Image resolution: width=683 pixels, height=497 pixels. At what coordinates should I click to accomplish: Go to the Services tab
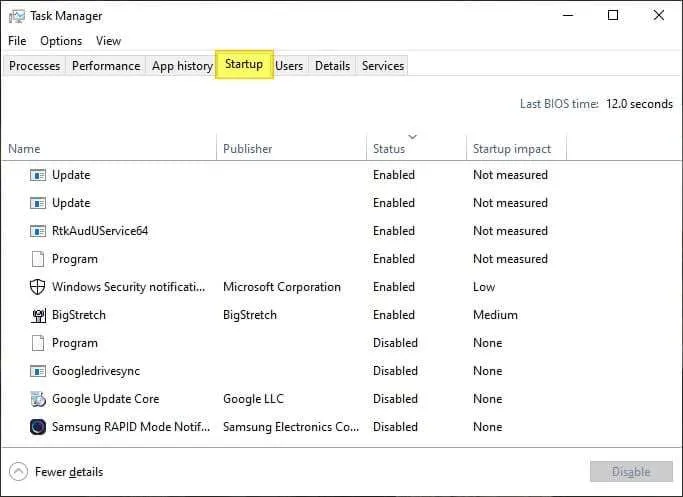pos(383,66)
